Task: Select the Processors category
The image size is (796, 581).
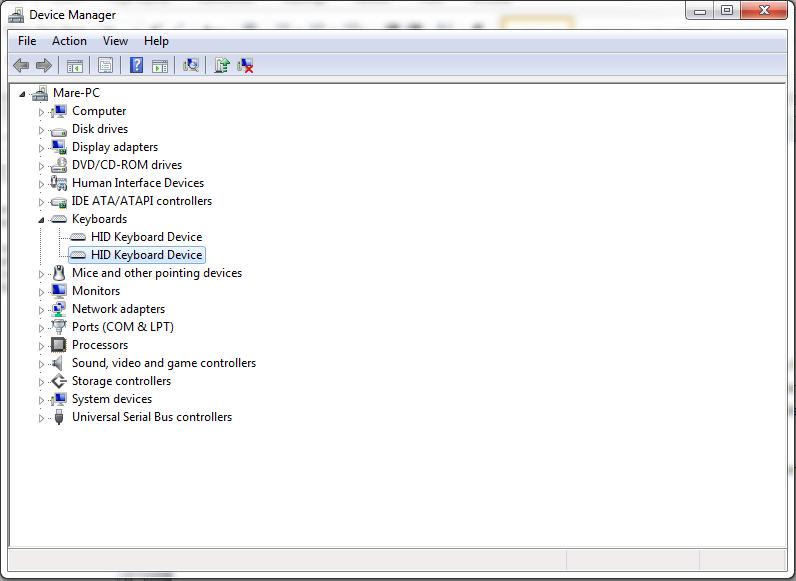Action: [99, 345]
